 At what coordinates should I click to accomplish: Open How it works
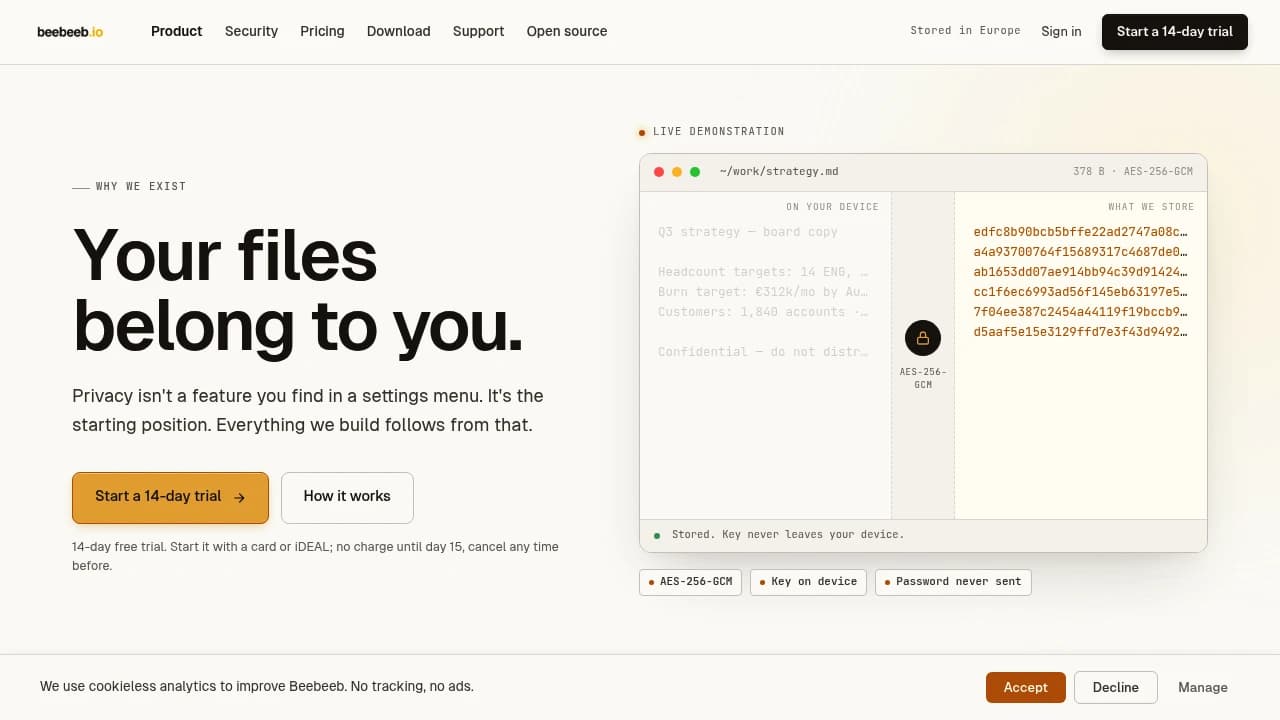tap(347, 497)
